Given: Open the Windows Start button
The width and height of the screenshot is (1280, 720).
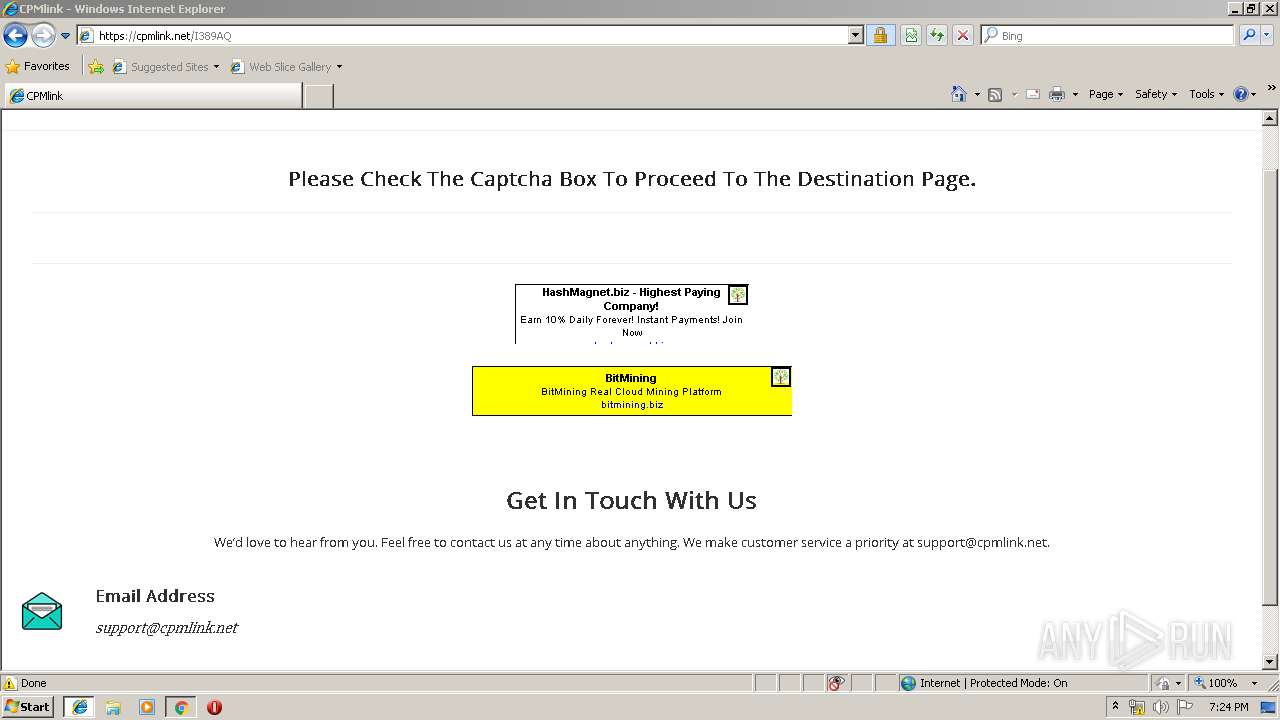Looking at the screenshot, I should pyautogui.click(x=28, y=707).
